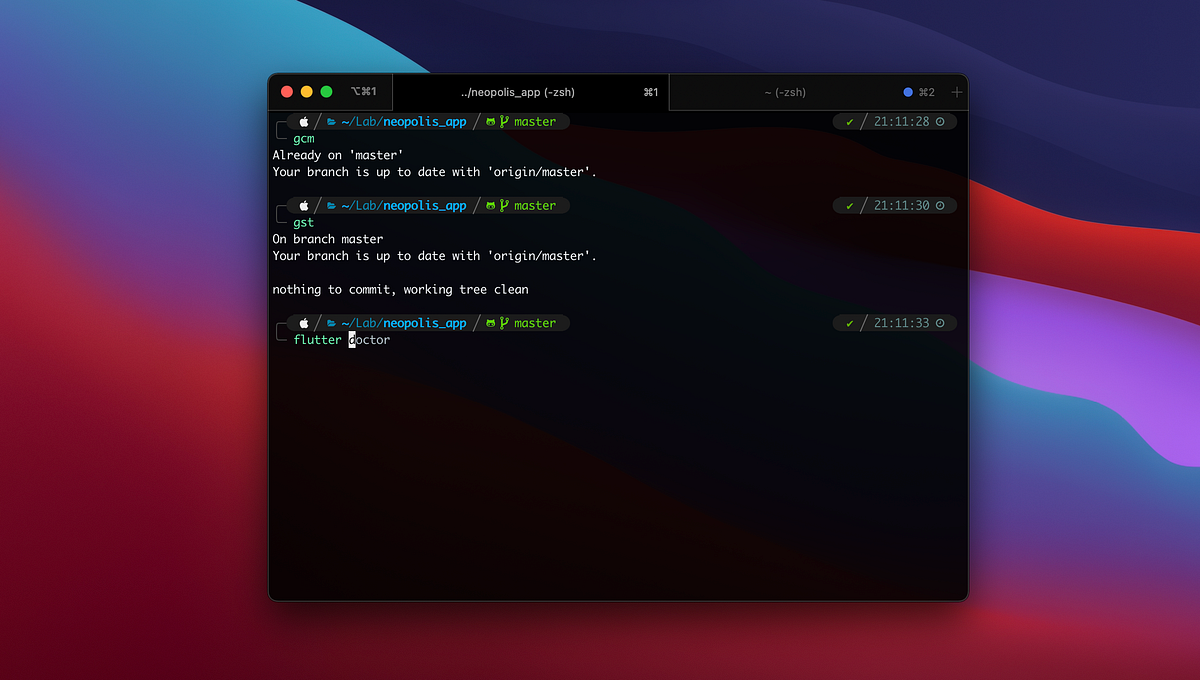This screenshot has height=680, width=1200.
Task: Click the checkmark beside the gst command timestamp
Action: (x=850, y=205)
